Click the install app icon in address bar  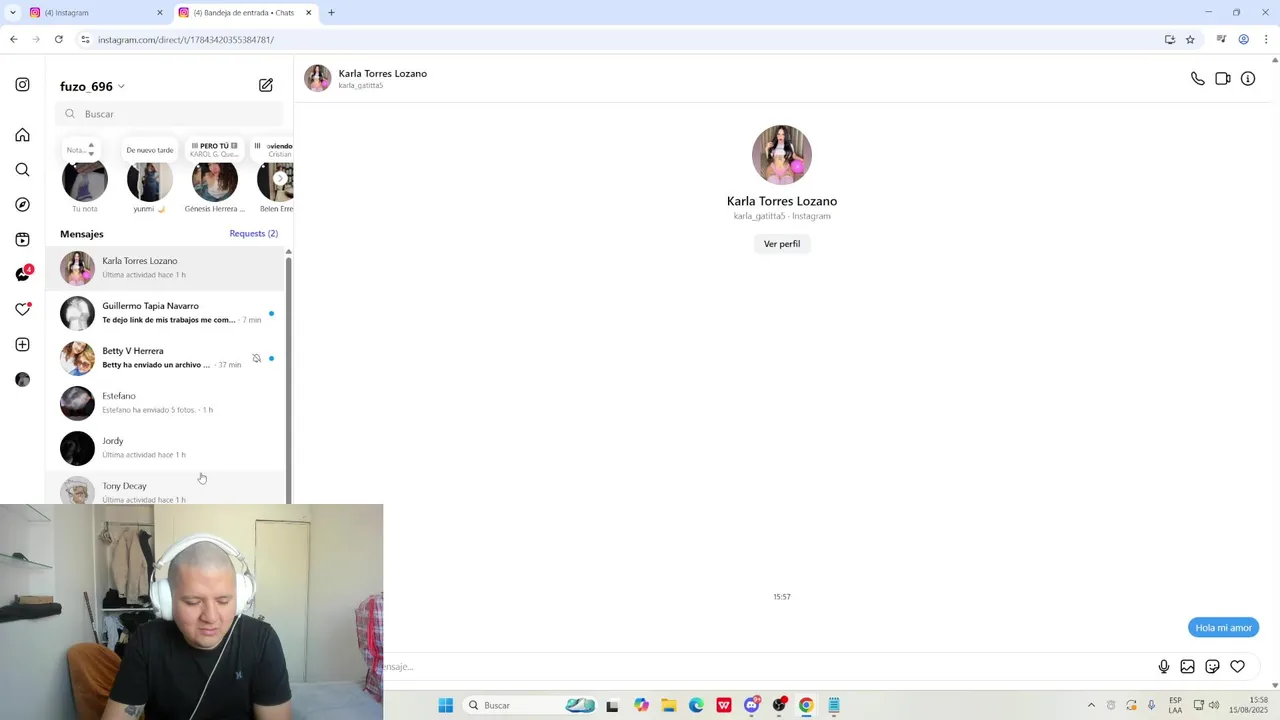(x=1169, y=40)
